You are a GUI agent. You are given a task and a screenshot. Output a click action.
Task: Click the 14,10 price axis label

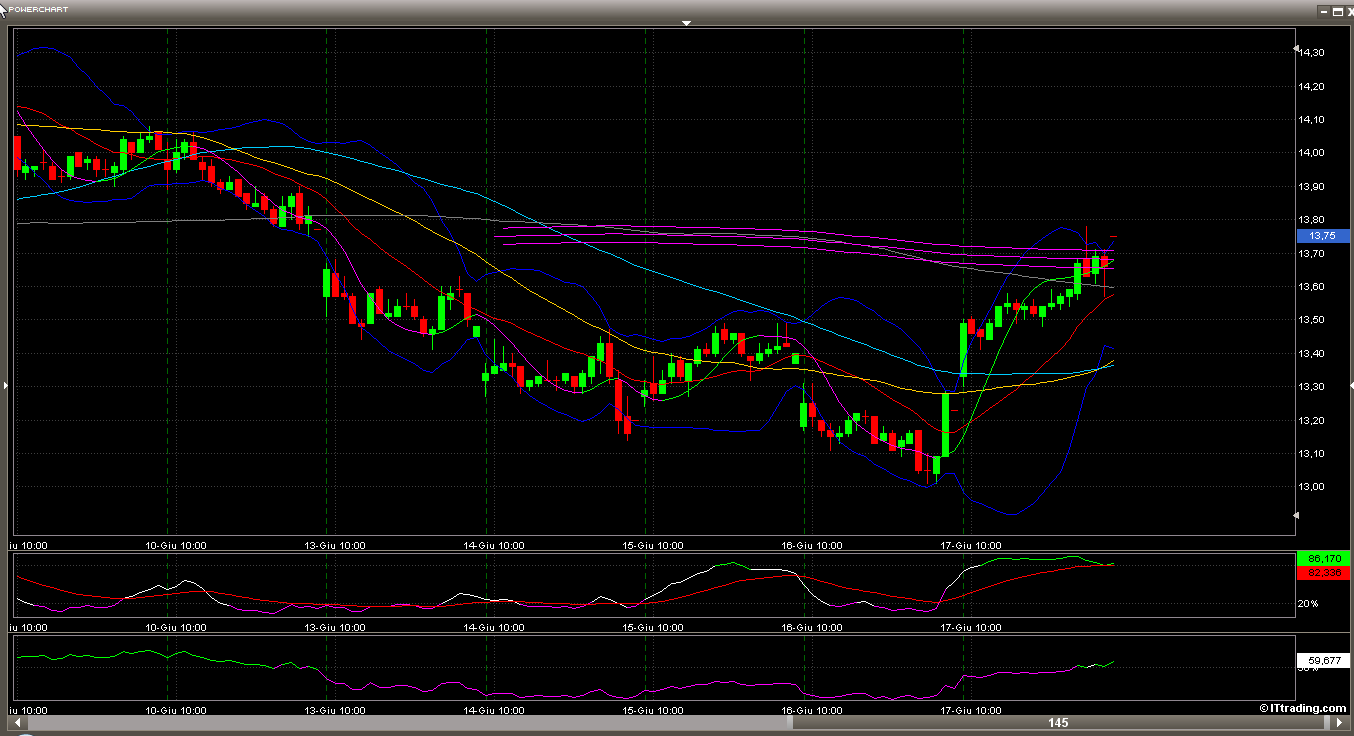1311,119
